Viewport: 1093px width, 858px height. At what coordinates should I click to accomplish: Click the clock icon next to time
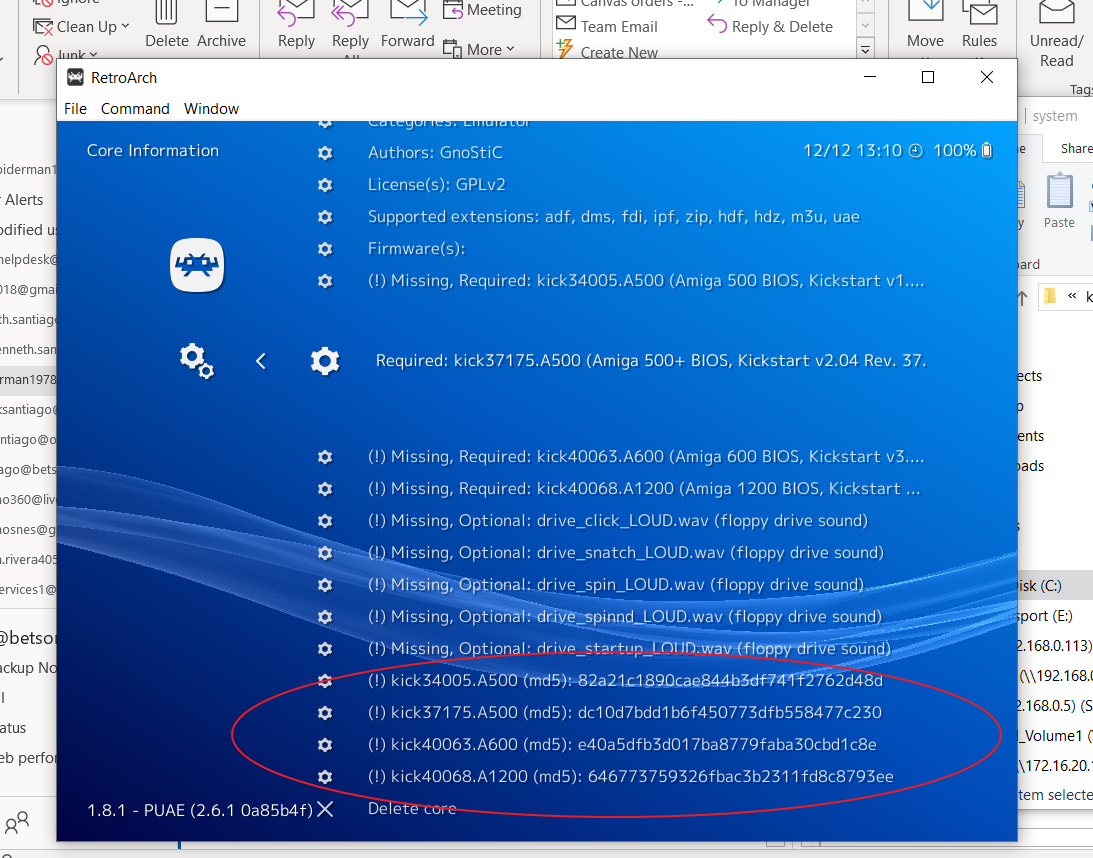click(916, 151)
